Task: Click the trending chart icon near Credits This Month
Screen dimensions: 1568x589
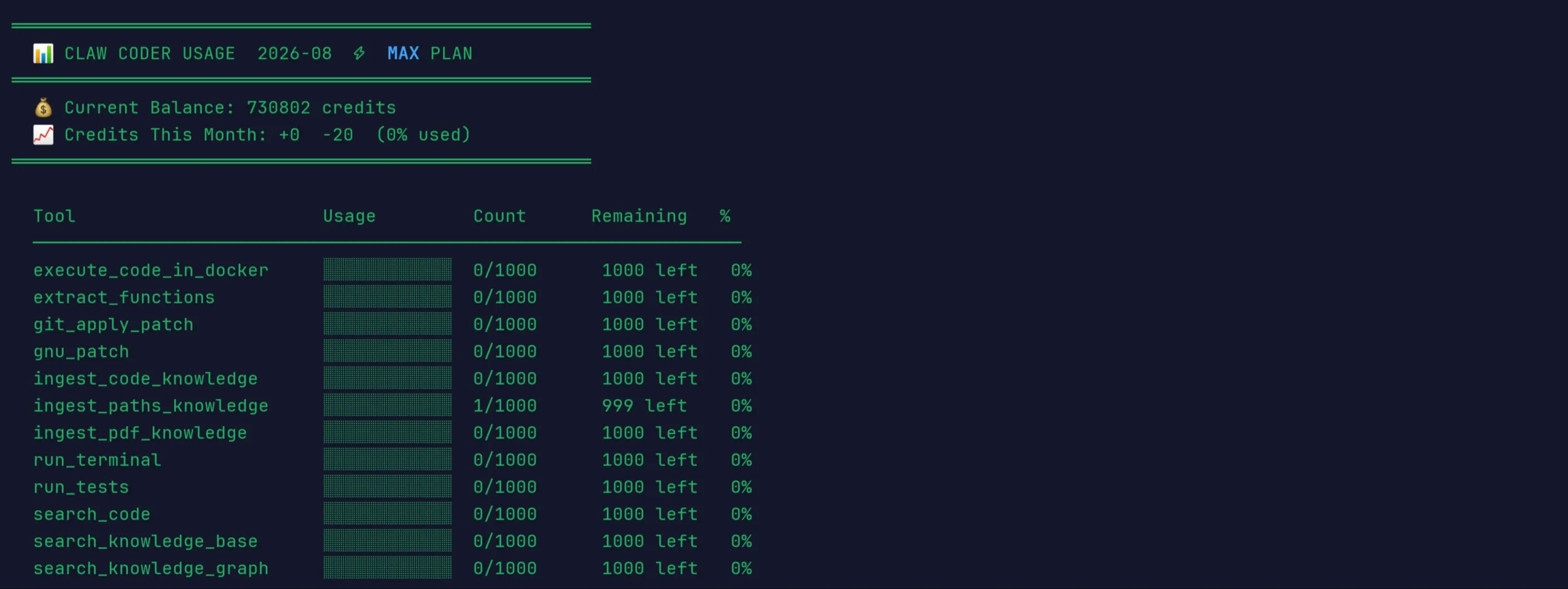Action: (x=43, y=134)
